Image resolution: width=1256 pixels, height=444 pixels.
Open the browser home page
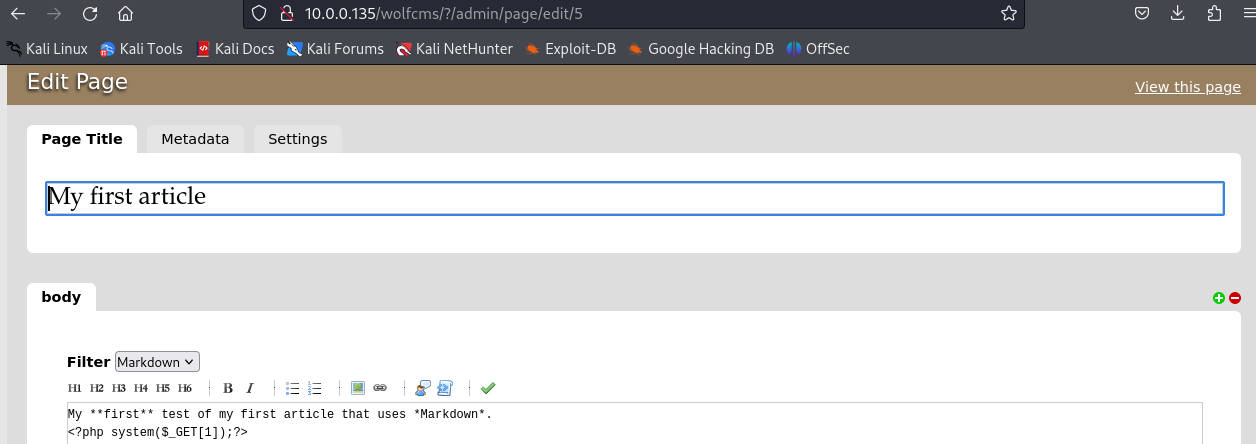coord(125,14)
